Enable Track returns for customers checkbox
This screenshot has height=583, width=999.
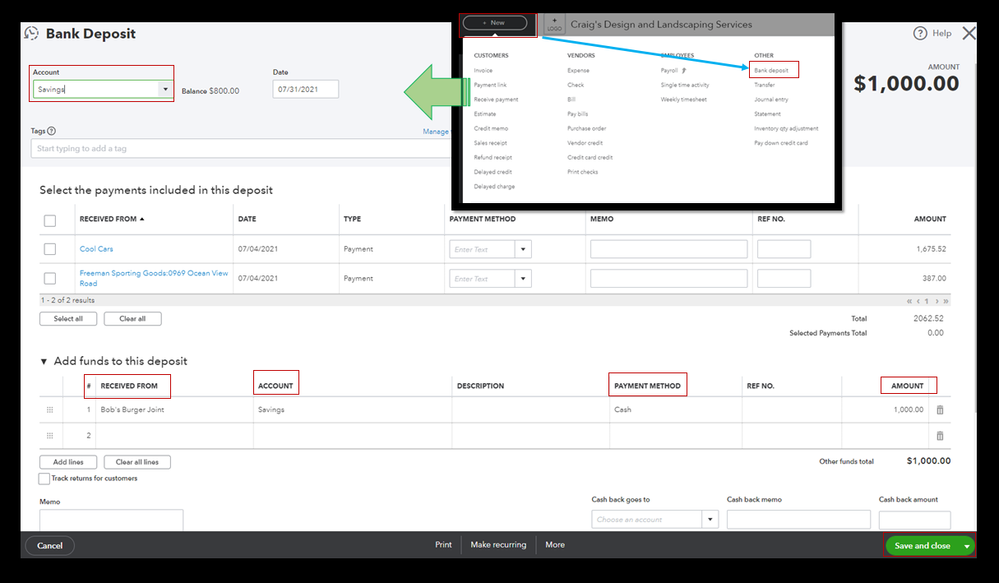(x=44, y=479)
